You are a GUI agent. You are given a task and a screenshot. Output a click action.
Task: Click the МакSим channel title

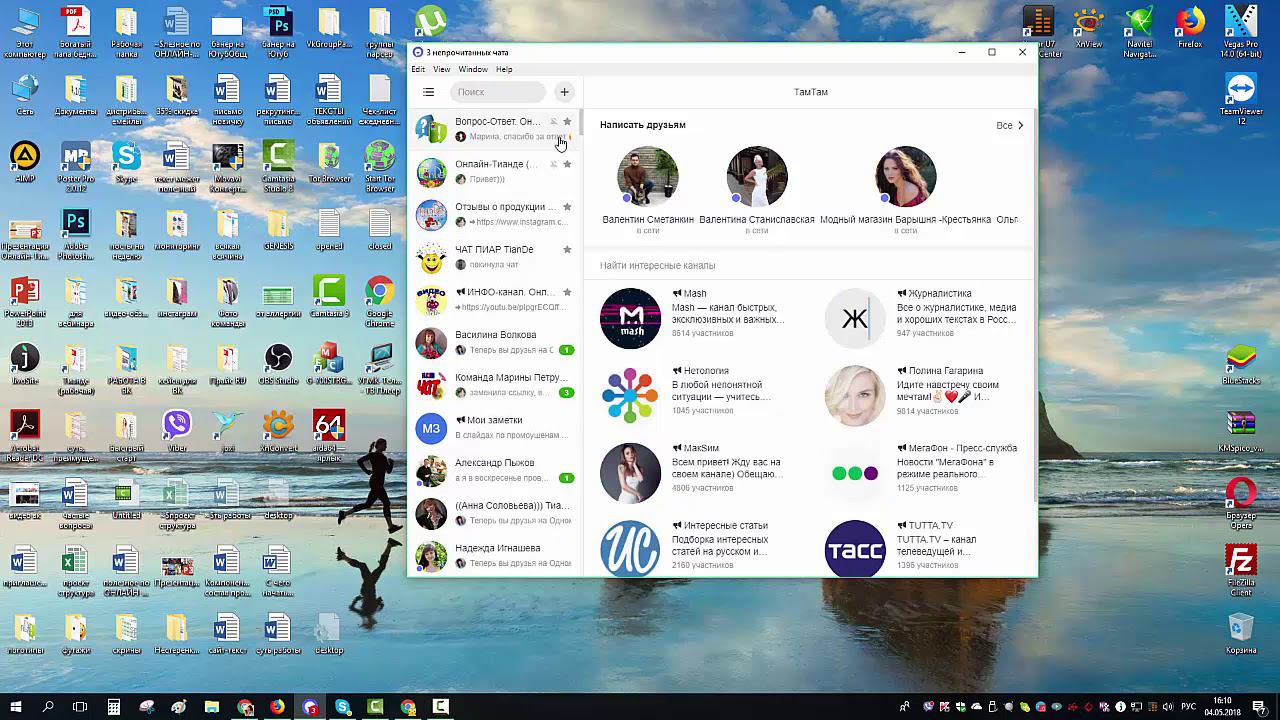pyautogui.click(x=701, y=448)
